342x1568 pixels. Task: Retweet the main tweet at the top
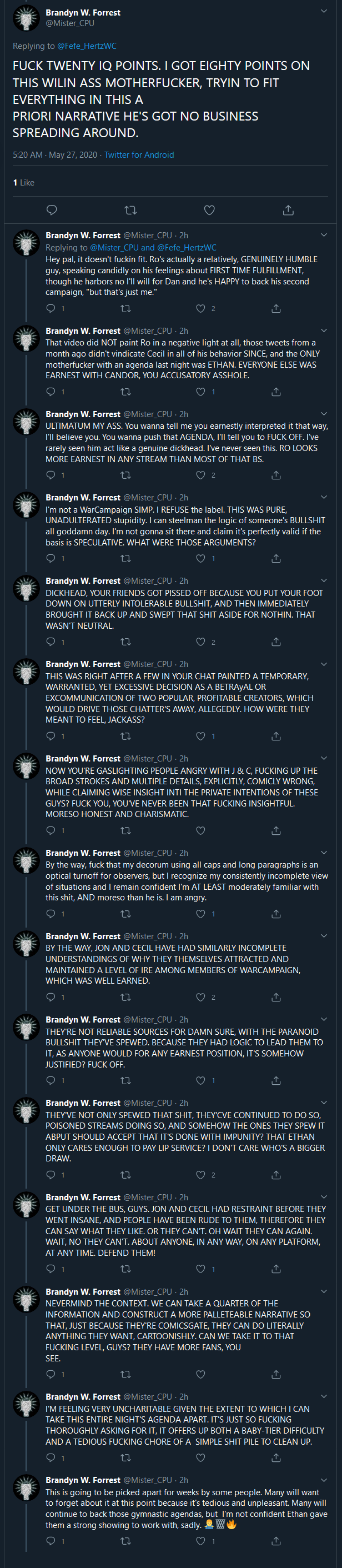(130, 210)
